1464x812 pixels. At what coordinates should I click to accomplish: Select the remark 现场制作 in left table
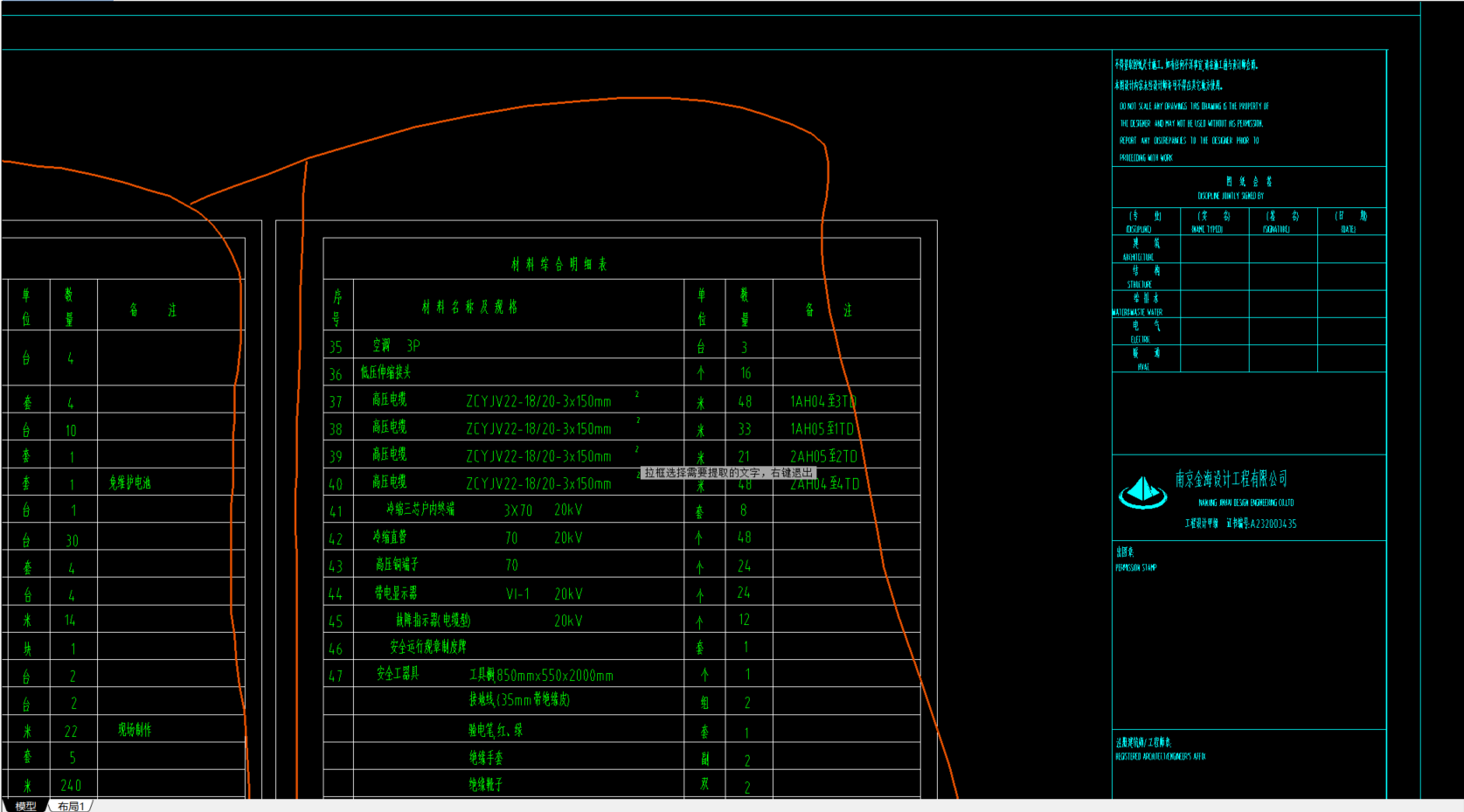[x=135, y=730]
